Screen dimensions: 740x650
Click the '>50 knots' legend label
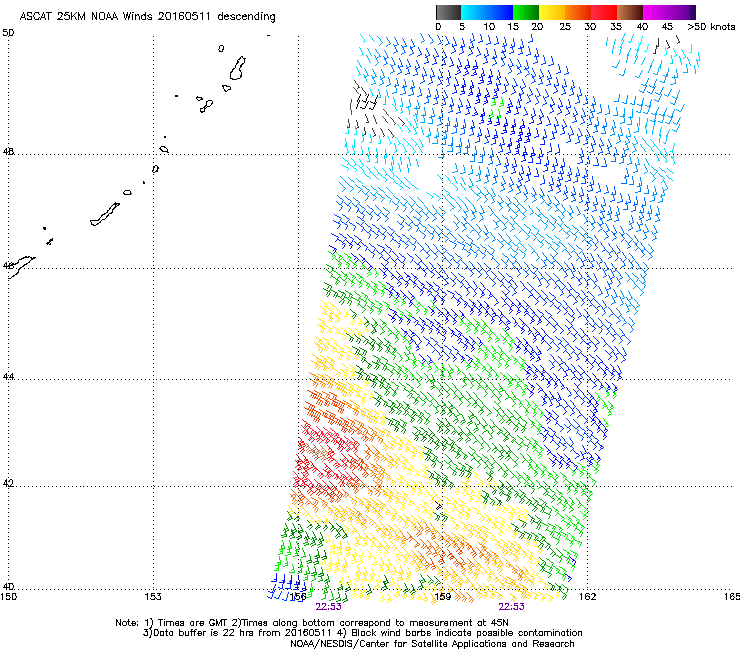(x=711, y=27)
